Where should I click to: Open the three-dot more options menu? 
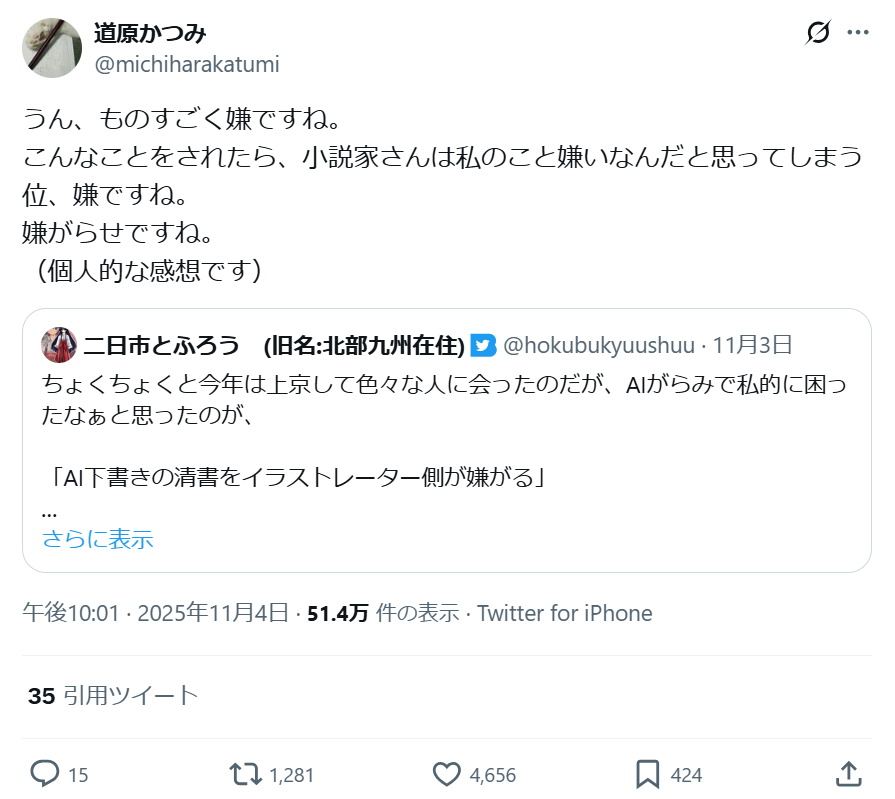pyautogui.click(x=858, y=33)
